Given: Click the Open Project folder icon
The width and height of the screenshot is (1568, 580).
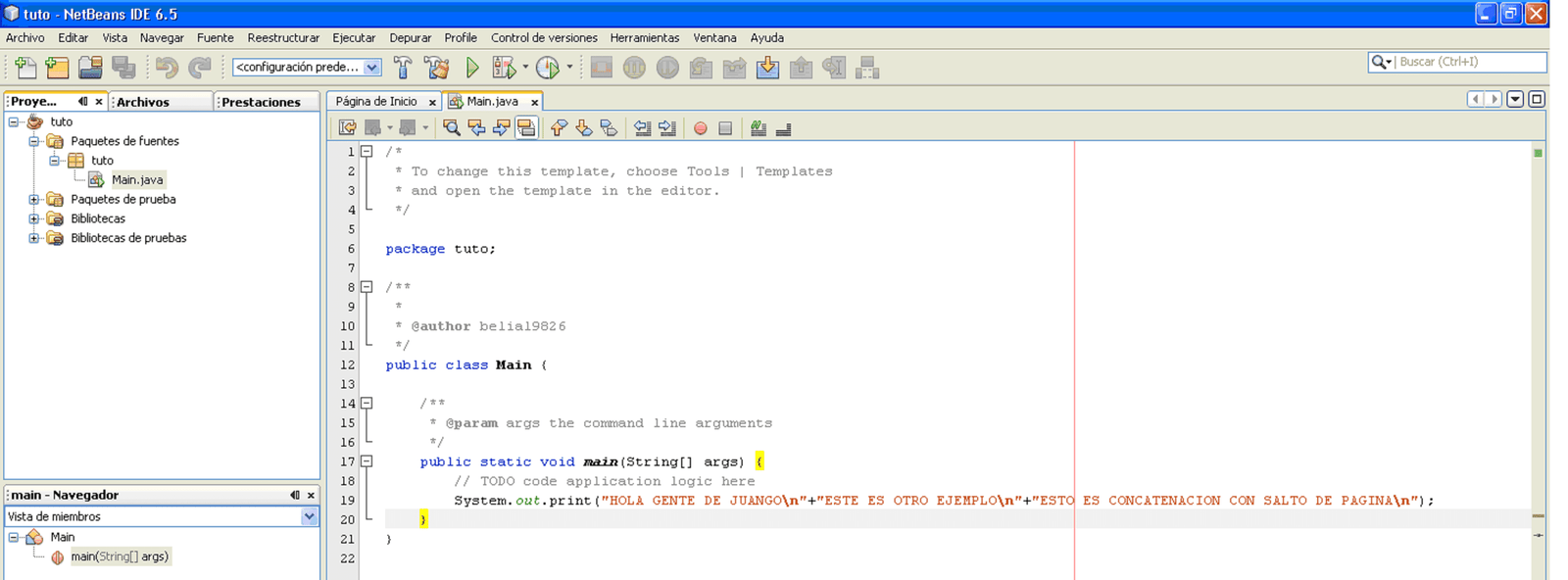Looking at the screenshot, I should point(90,68).
